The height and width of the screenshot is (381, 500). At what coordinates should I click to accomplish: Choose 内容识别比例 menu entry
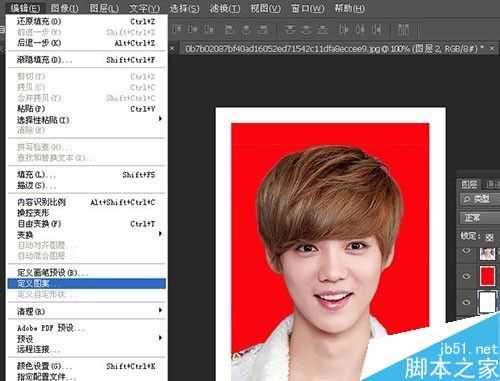[x=87, y=202]
